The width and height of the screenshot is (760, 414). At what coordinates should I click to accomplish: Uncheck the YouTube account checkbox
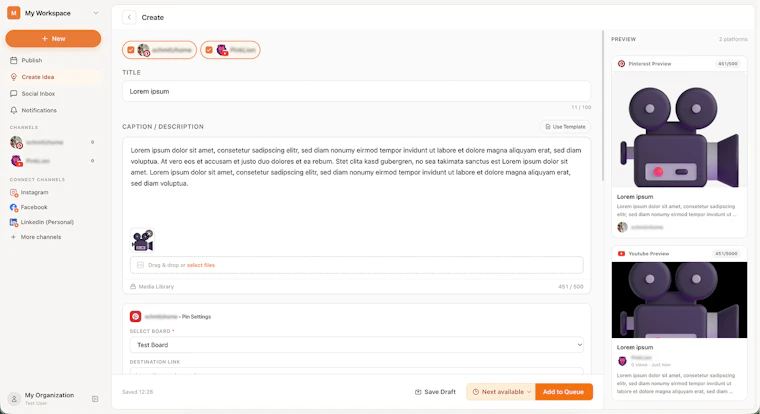209,50
